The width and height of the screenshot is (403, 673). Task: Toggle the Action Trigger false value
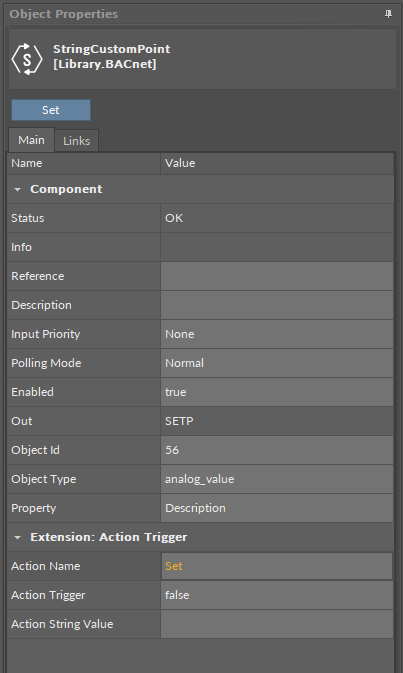tap(277, 595)
